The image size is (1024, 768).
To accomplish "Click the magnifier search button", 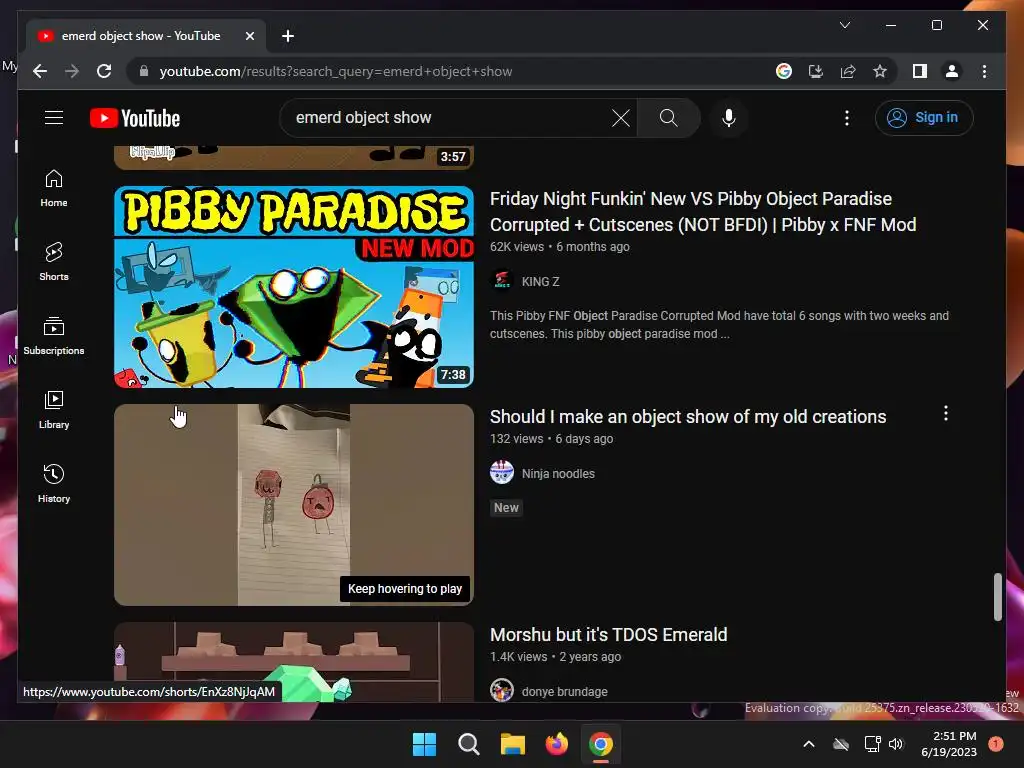I will [x=668, y=118].
